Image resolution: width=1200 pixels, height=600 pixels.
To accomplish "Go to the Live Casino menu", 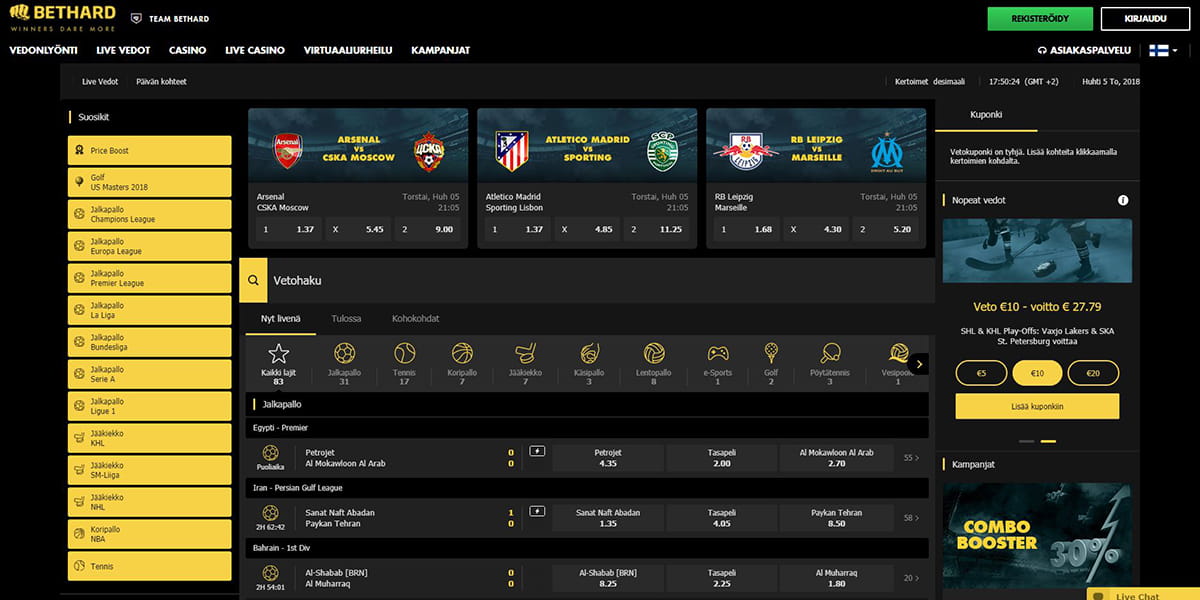I will tap(255, 50).
